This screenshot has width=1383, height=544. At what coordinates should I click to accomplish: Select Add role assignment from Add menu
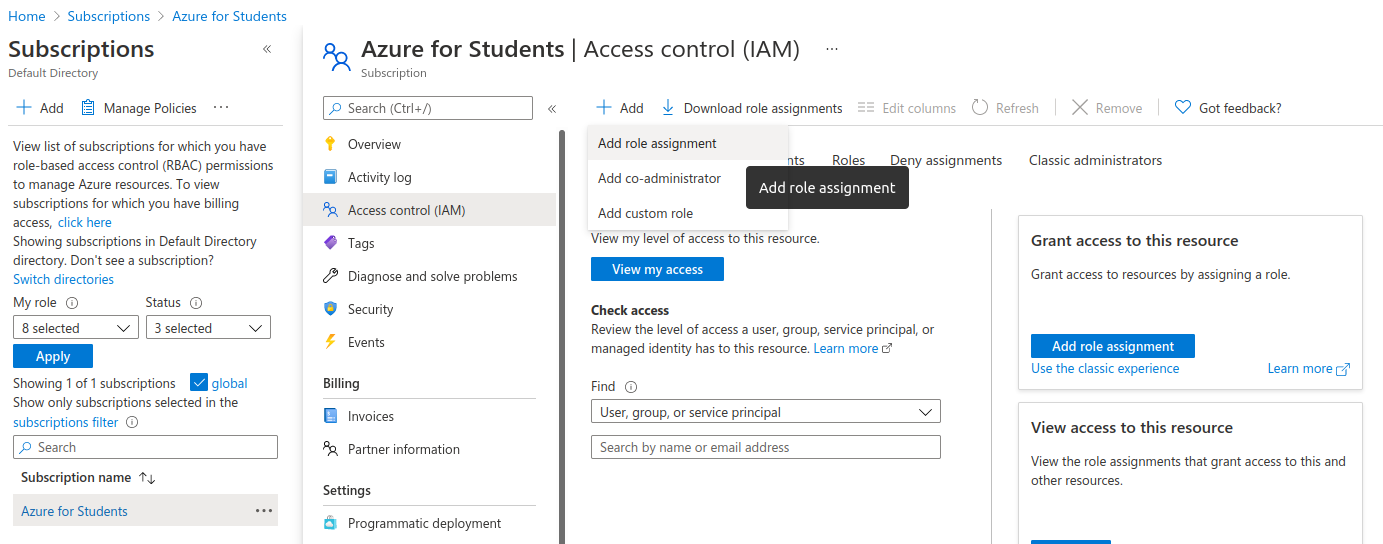pyautogui.click(x=688, y=143)
